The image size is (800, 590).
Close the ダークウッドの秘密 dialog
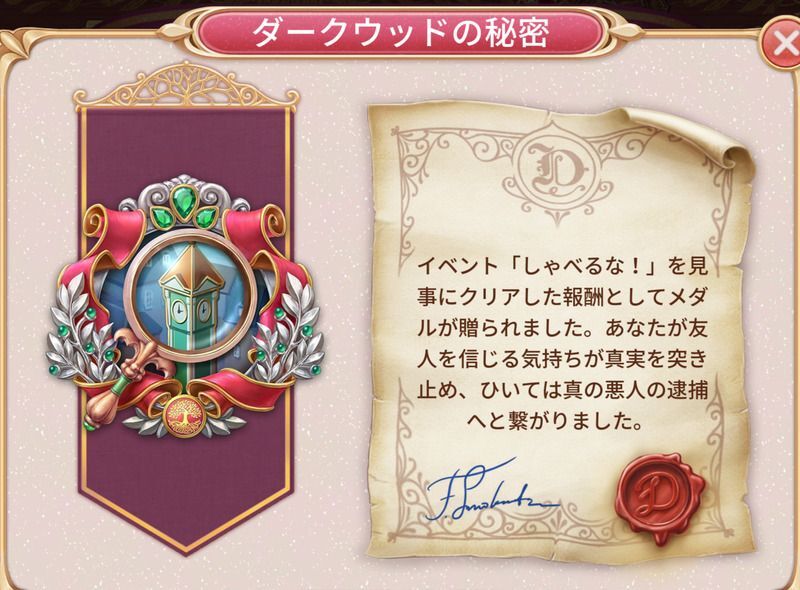(782, 45)
